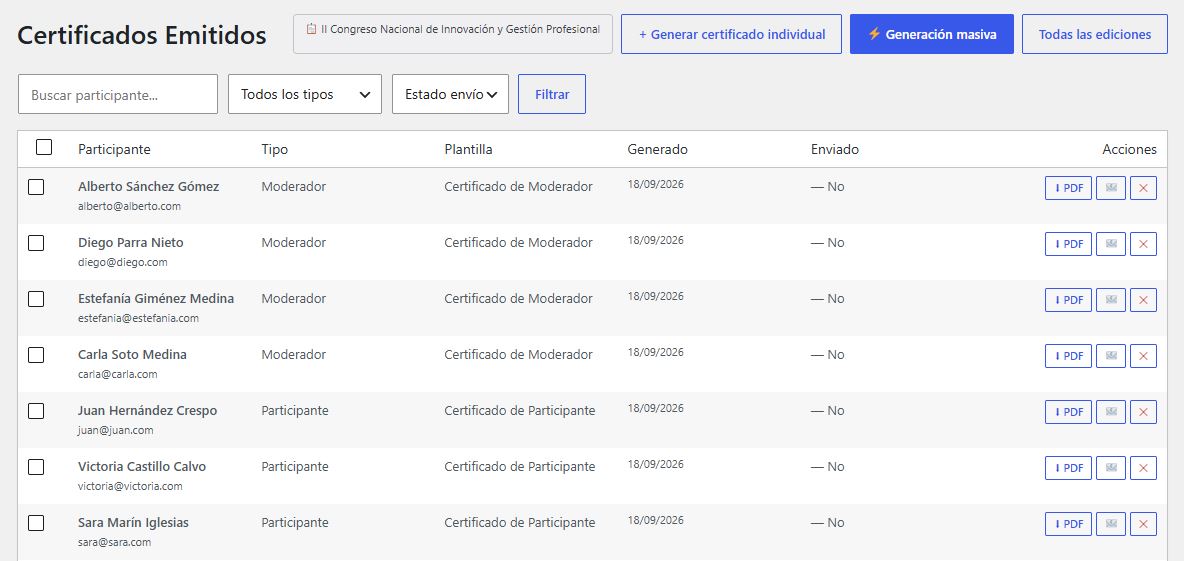Check the Diego Parra Nieto row checkbox
Screen dimensions: 1184x561
36,242
